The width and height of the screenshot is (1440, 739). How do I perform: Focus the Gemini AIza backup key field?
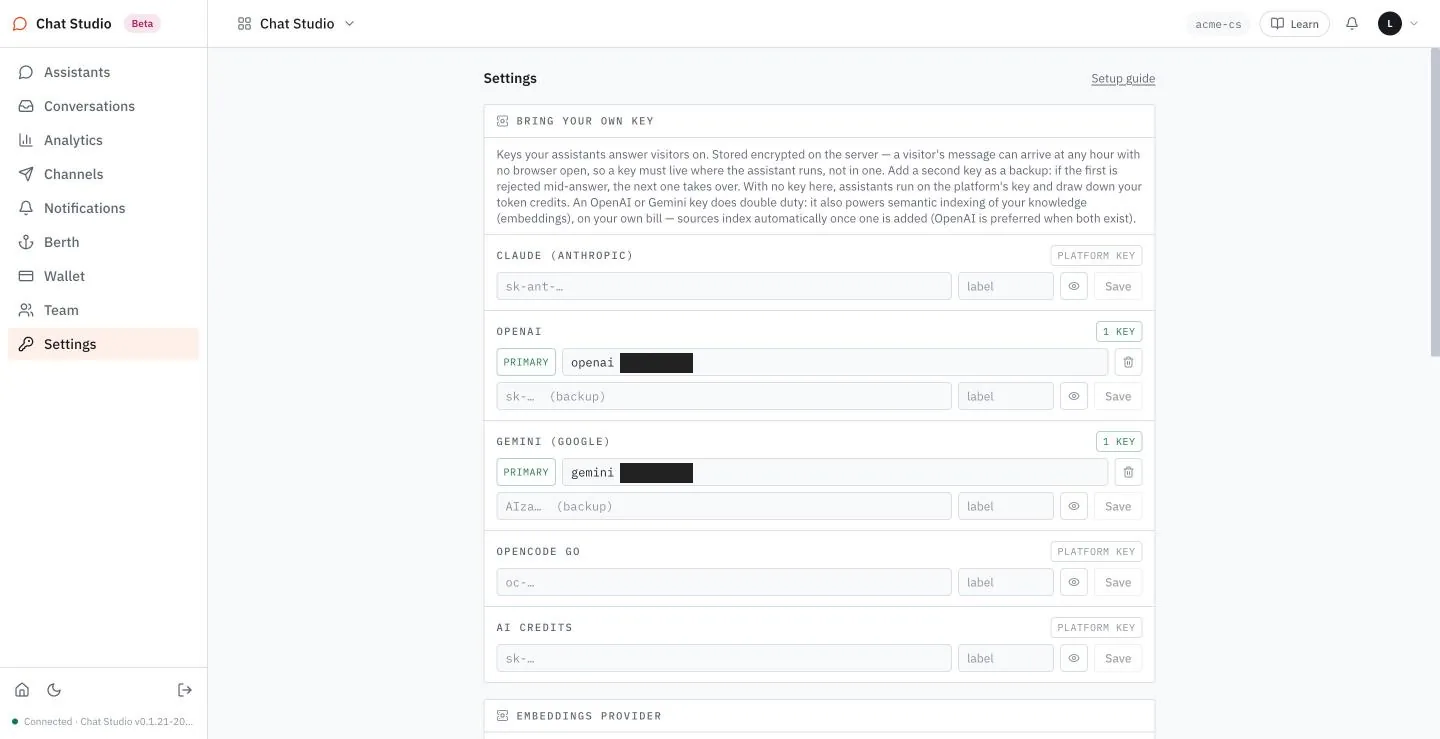(724, 506)
